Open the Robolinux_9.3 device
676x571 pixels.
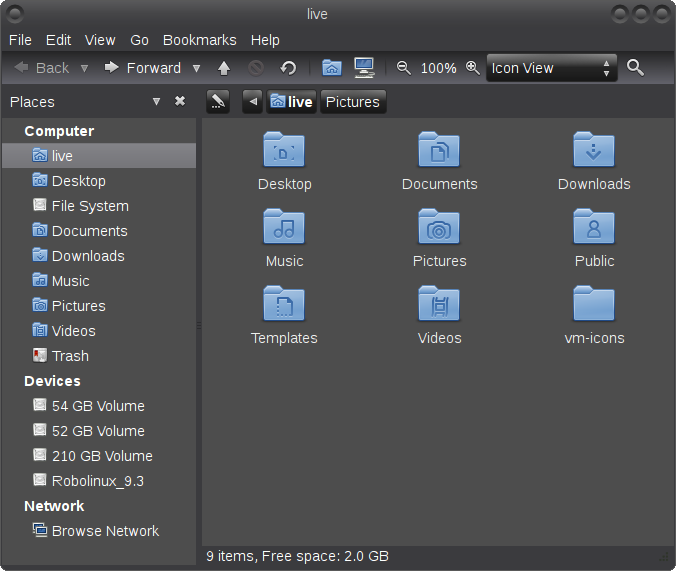(99, 481)
